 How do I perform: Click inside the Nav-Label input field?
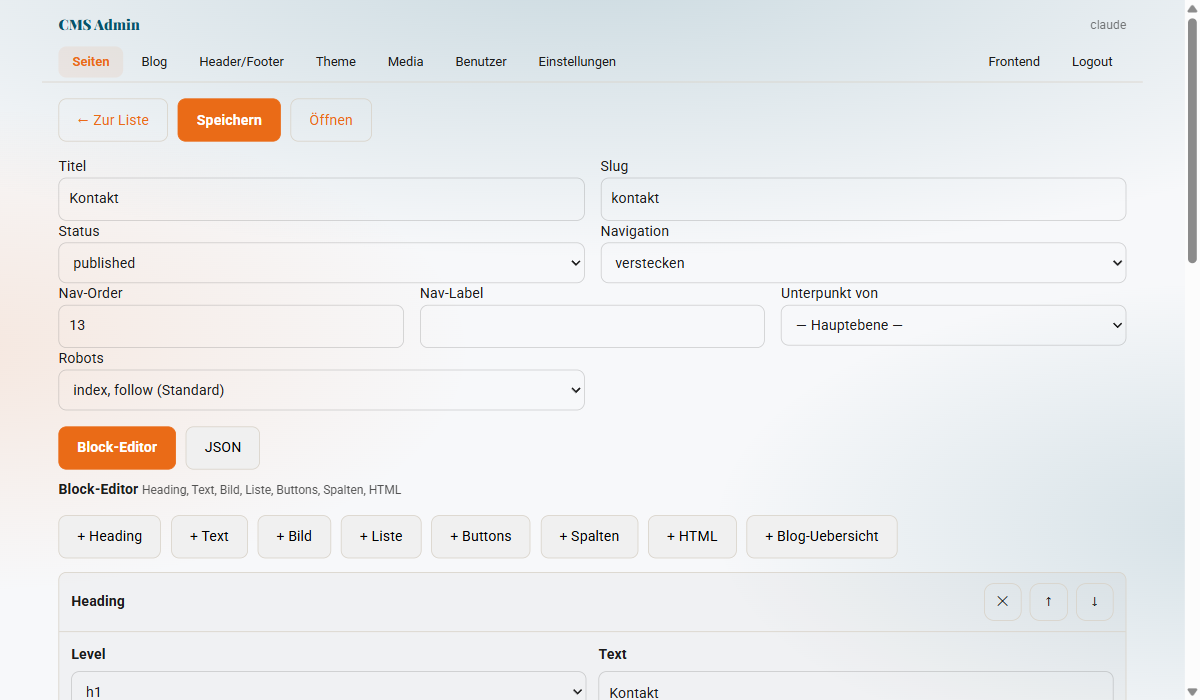coord(592,326)
